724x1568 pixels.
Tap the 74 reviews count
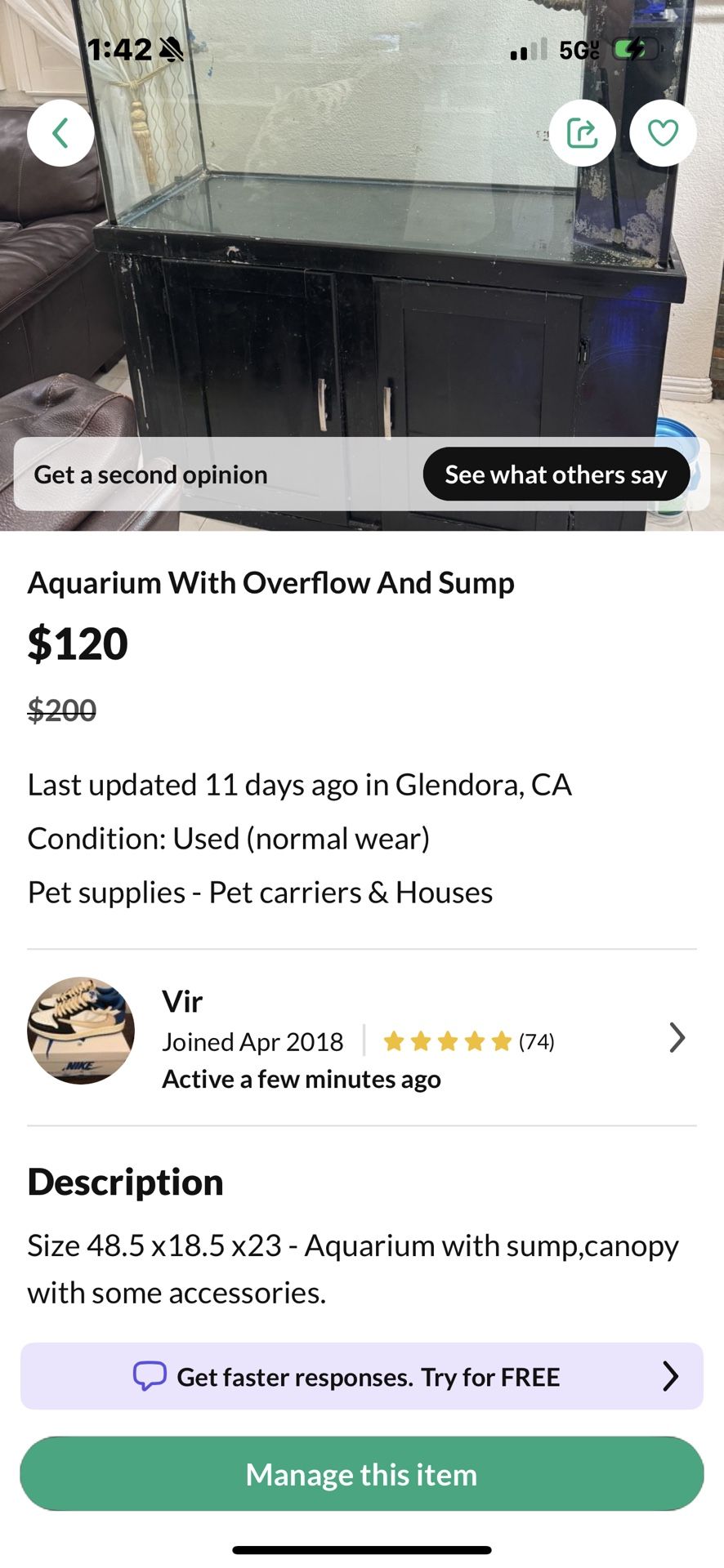(537, 1041)
